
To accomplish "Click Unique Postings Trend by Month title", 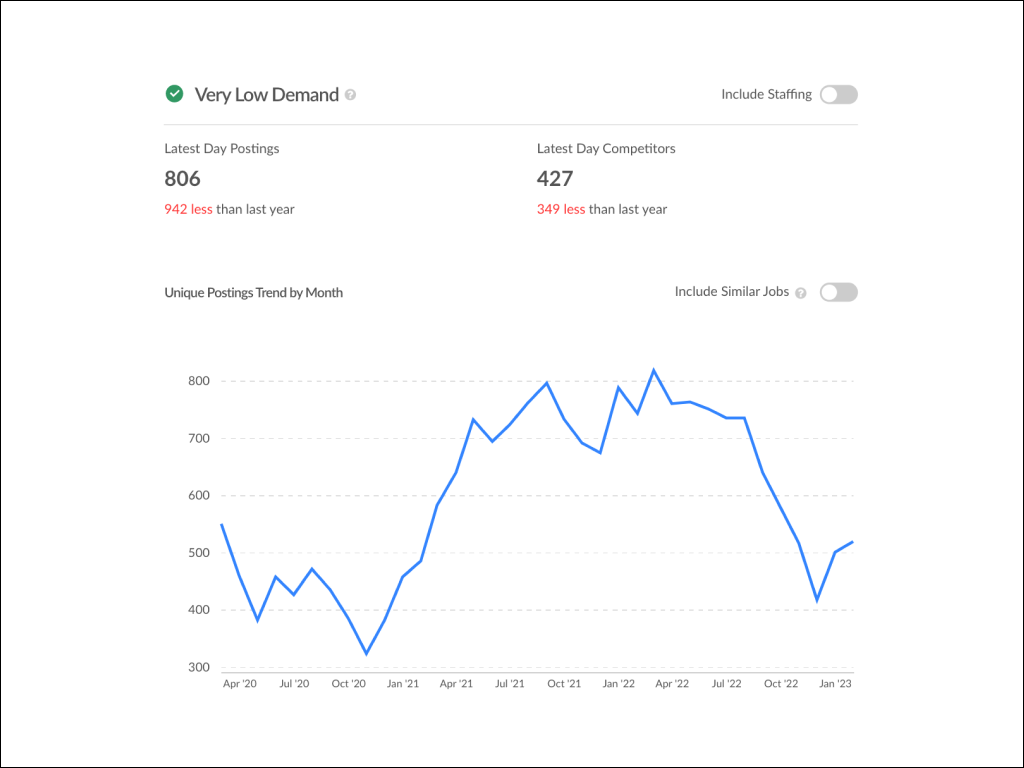I will (253, 293).
